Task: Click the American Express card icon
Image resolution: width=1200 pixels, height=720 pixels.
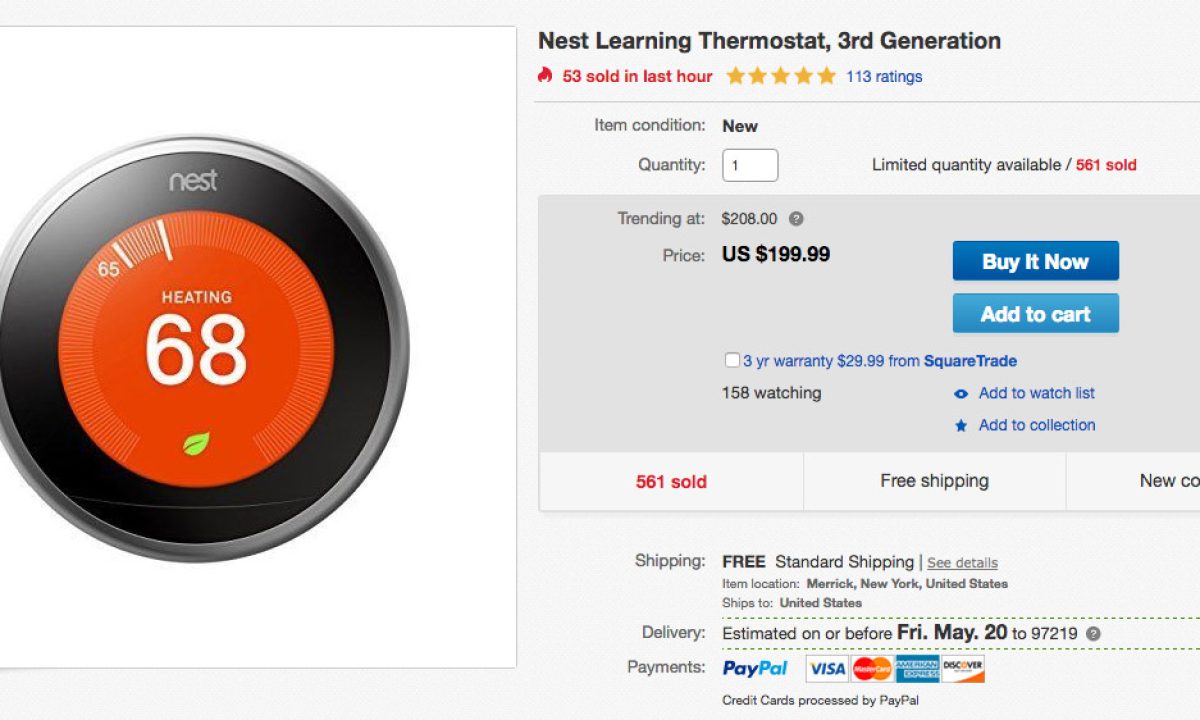Action: pyautogui.click(x=917, y=668)
